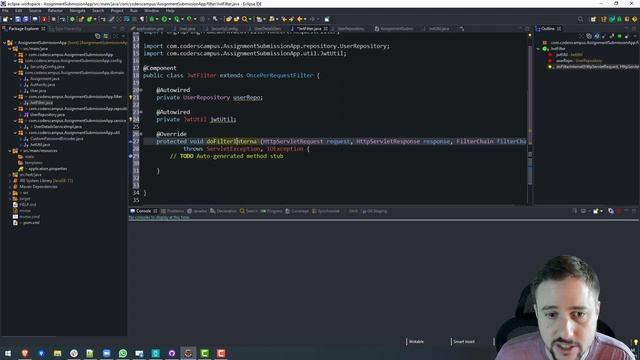Image resolution: width=640 pixels, height=360 pixels.
Task: Collapse the src/main/java folder
Action: coord(10,49)
